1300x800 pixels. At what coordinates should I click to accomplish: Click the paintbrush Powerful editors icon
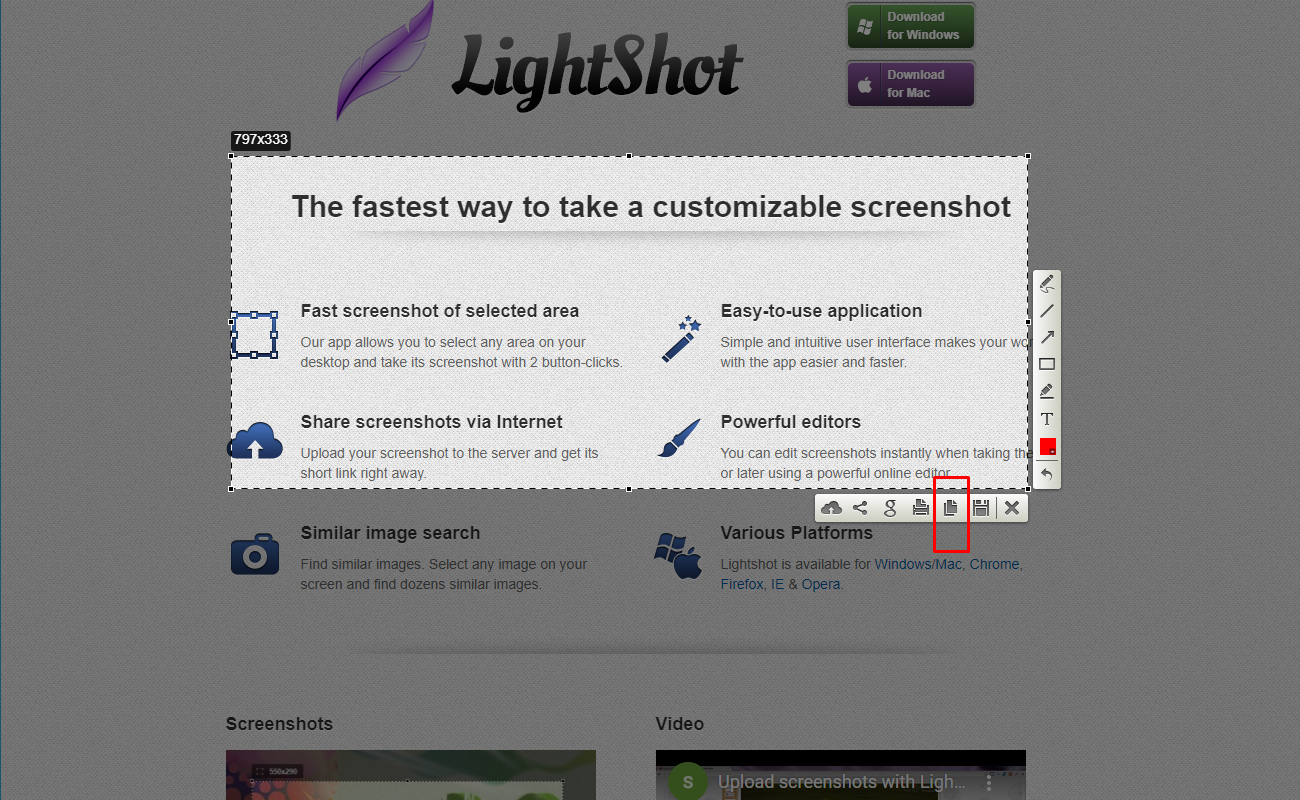click(x=679, y=438)
